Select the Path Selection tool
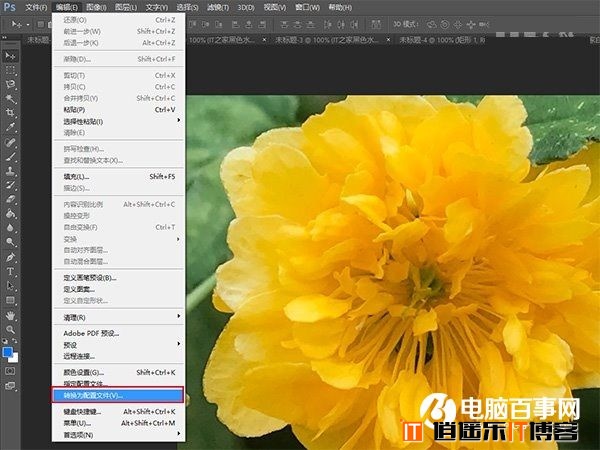 point(10,286)
